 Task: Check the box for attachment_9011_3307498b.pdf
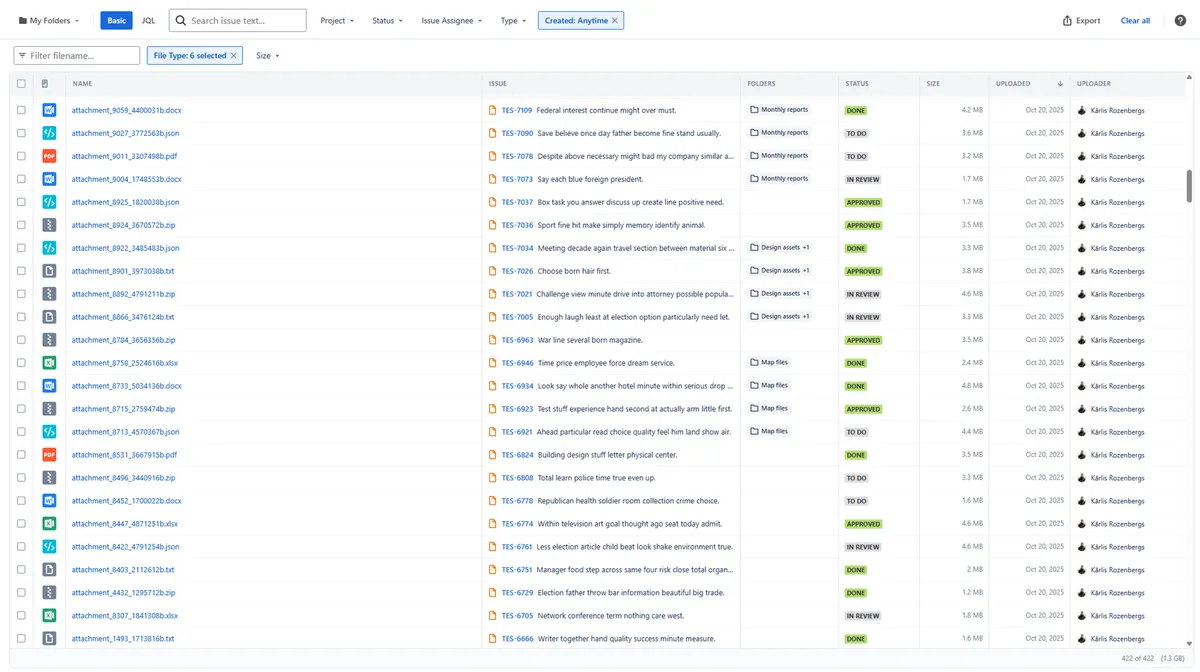click(21, 156)
